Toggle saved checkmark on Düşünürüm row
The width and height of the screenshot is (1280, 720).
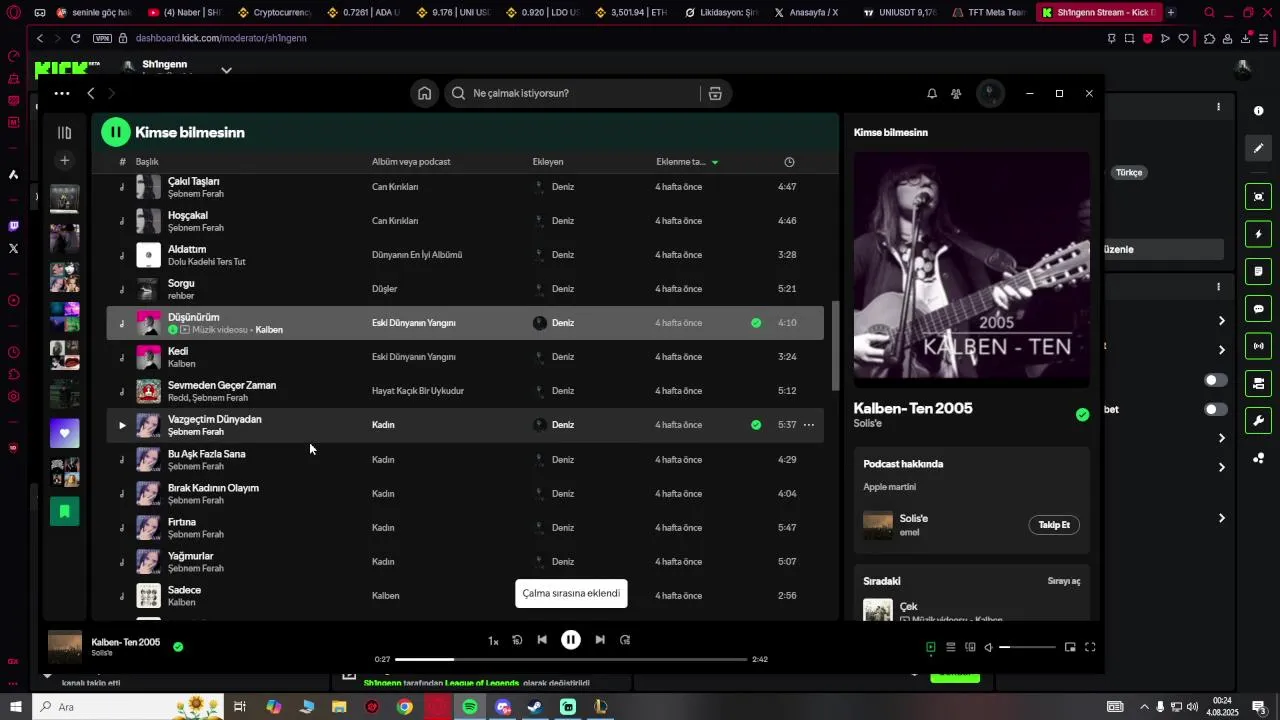756,323
